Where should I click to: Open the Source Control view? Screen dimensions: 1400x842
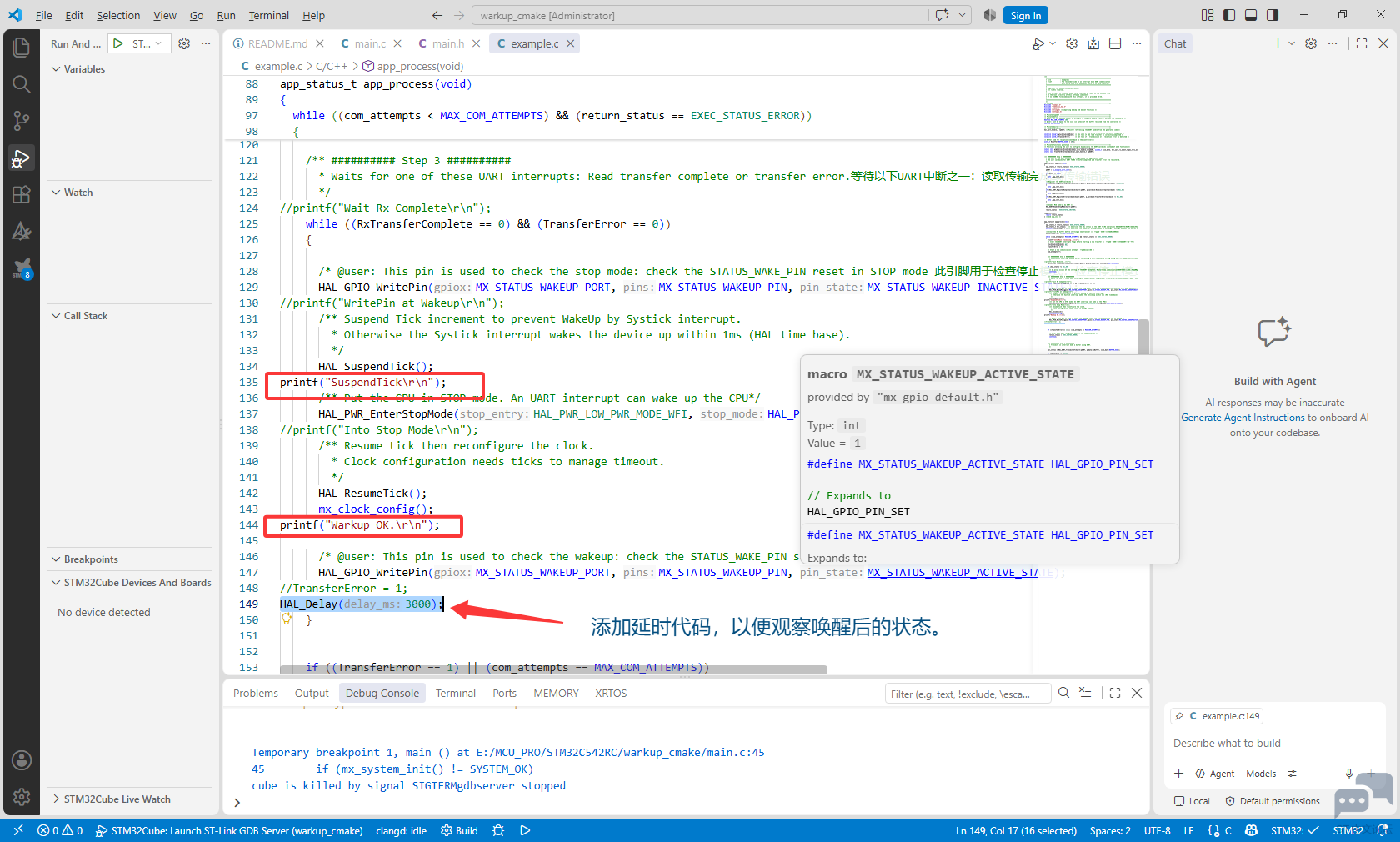coord(22,121)
